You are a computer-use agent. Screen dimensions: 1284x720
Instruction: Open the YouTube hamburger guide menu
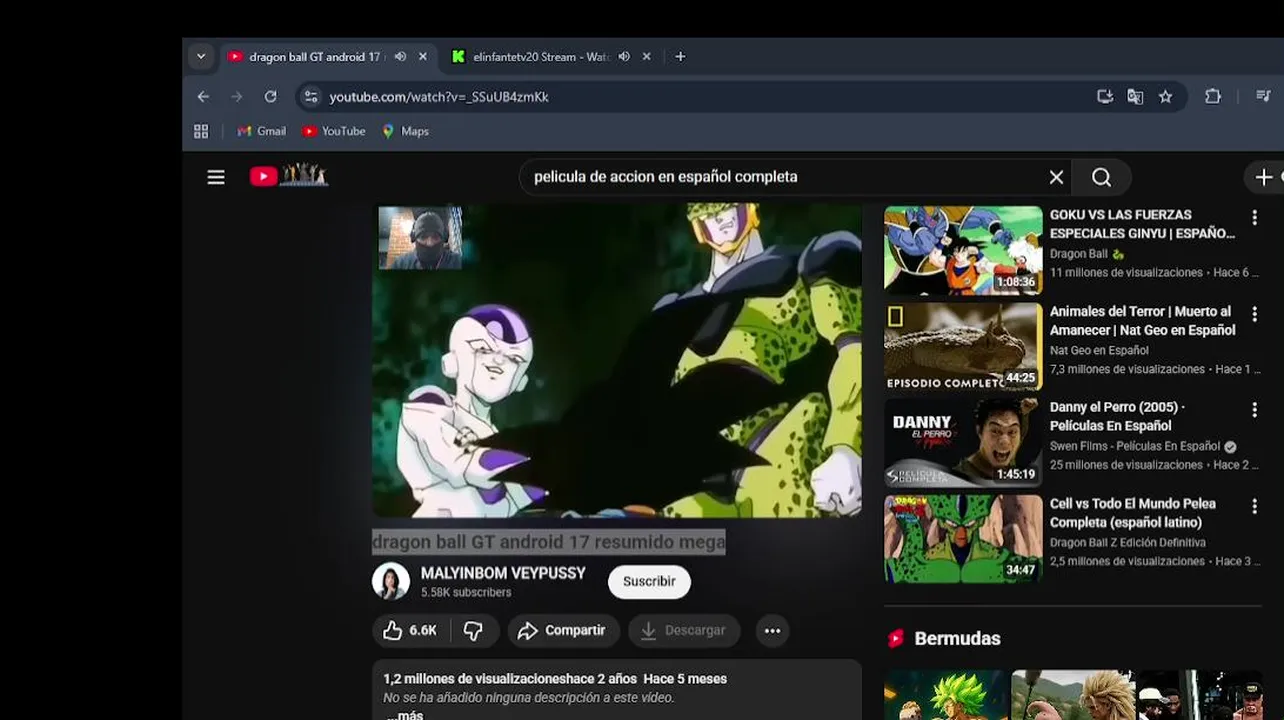coord(216,177)
